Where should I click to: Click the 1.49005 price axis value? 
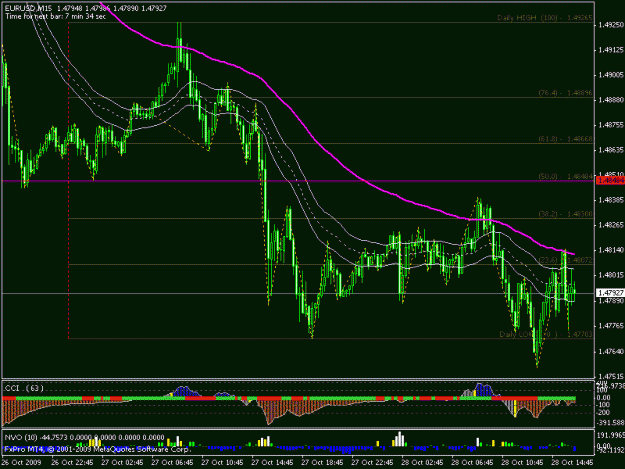click(x=611, y=75)
